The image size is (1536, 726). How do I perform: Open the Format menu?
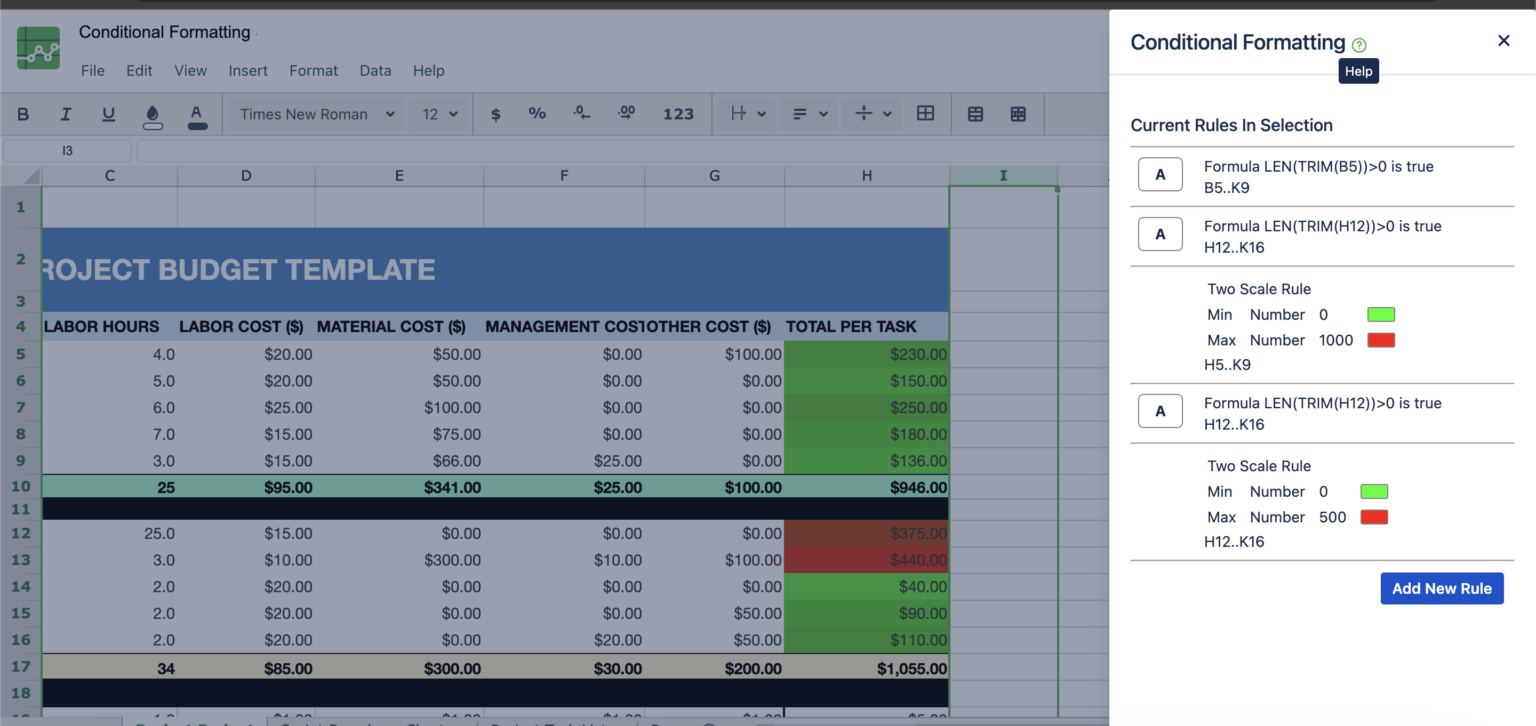[313, 70]
